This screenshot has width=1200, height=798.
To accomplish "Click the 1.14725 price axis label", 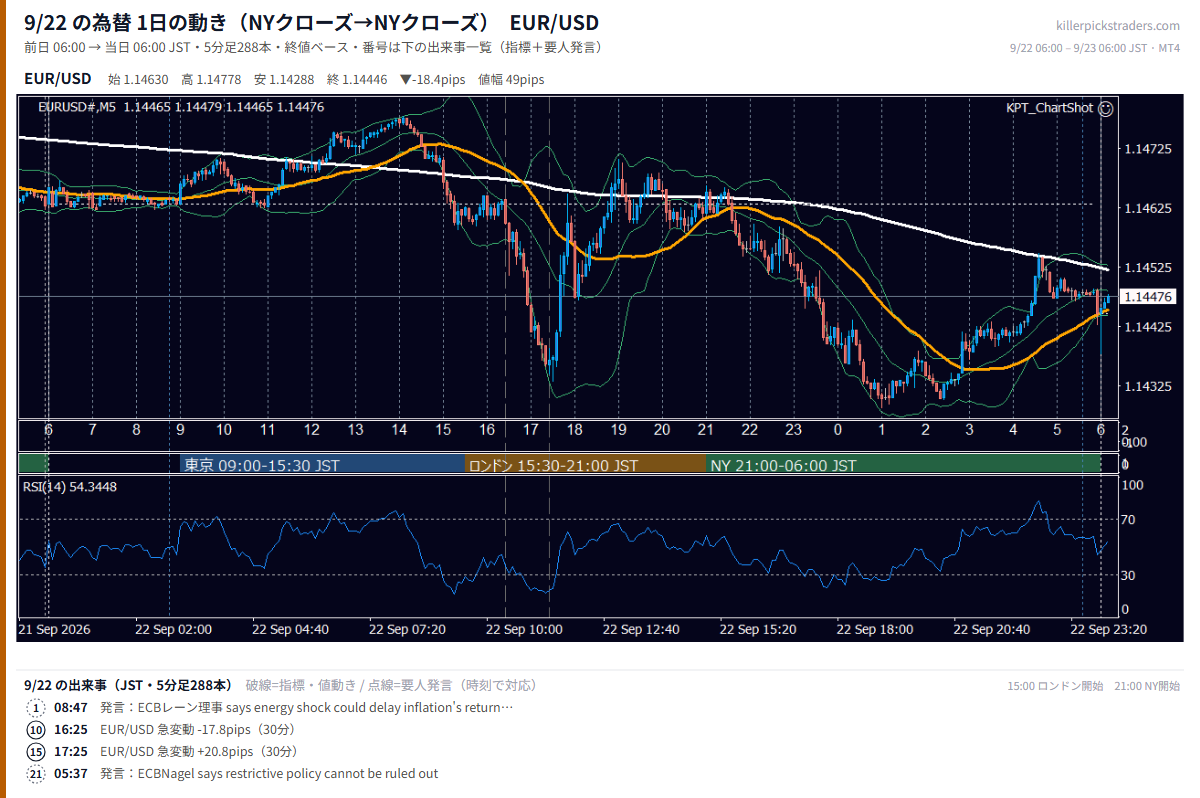I will coord(1146,149).
